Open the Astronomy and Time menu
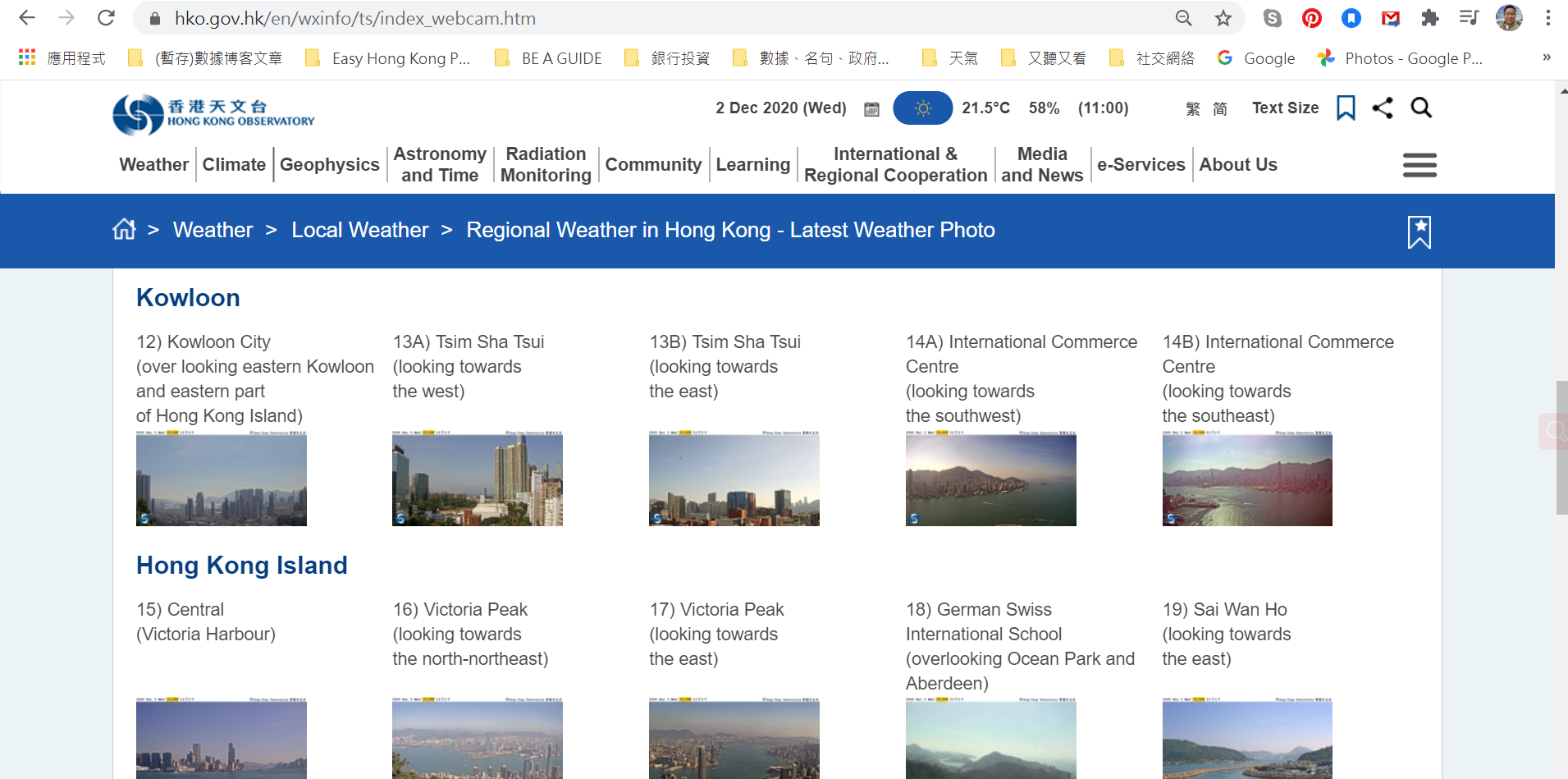 (x=440, y=164)
